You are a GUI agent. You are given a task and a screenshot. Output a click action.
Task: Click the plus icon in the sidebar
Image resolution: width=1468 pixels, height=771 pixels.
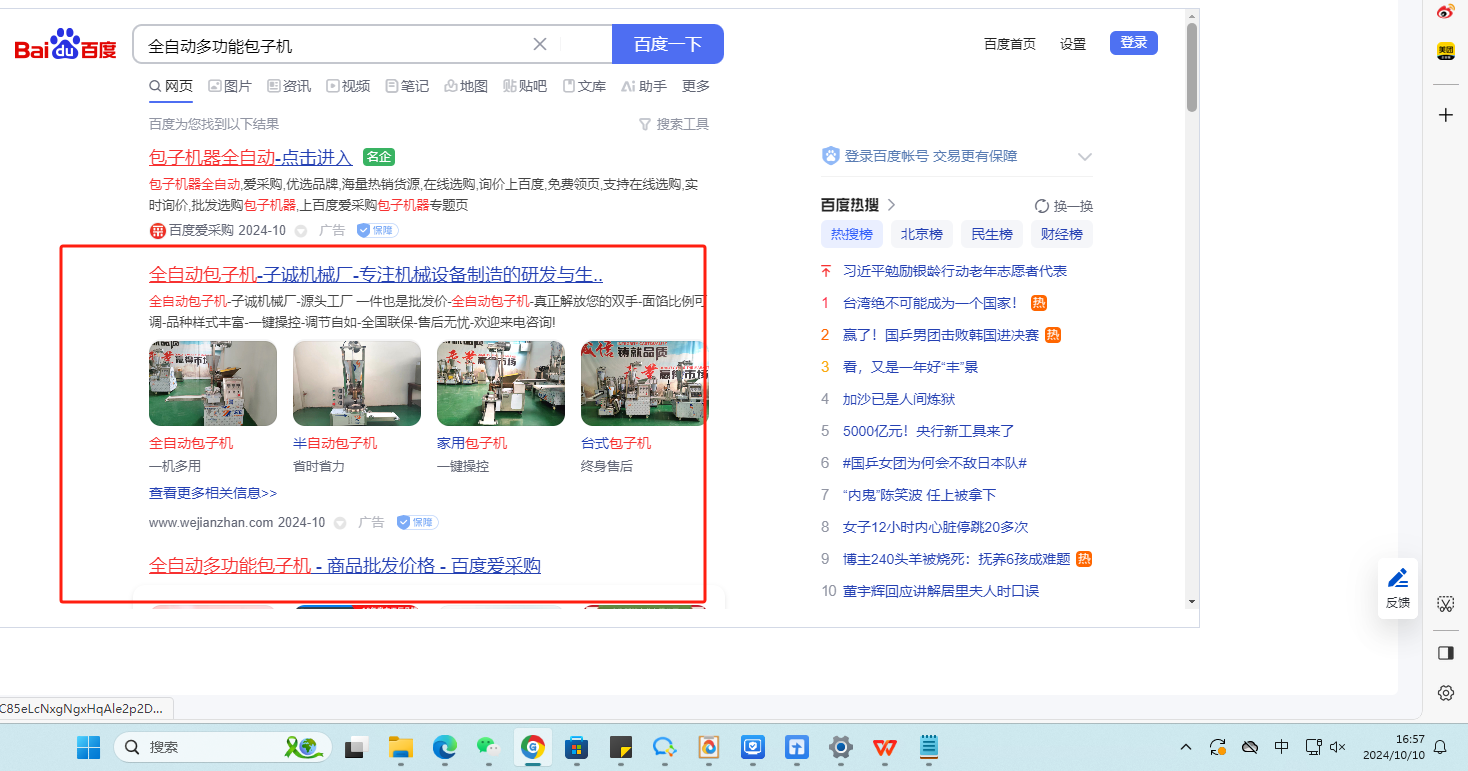point(1445,115)
